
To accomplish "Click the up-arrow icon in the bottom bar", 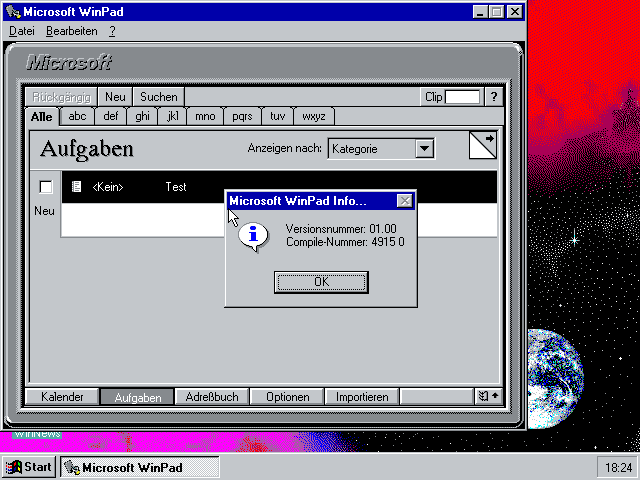I will point(495,396).
